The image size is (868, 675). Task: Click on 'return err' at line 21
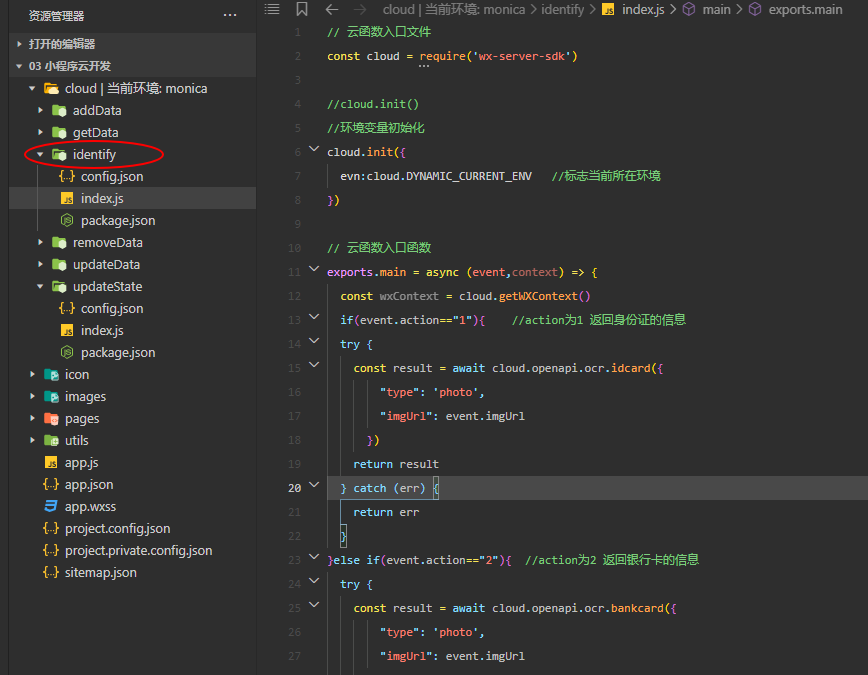(386, 512)
